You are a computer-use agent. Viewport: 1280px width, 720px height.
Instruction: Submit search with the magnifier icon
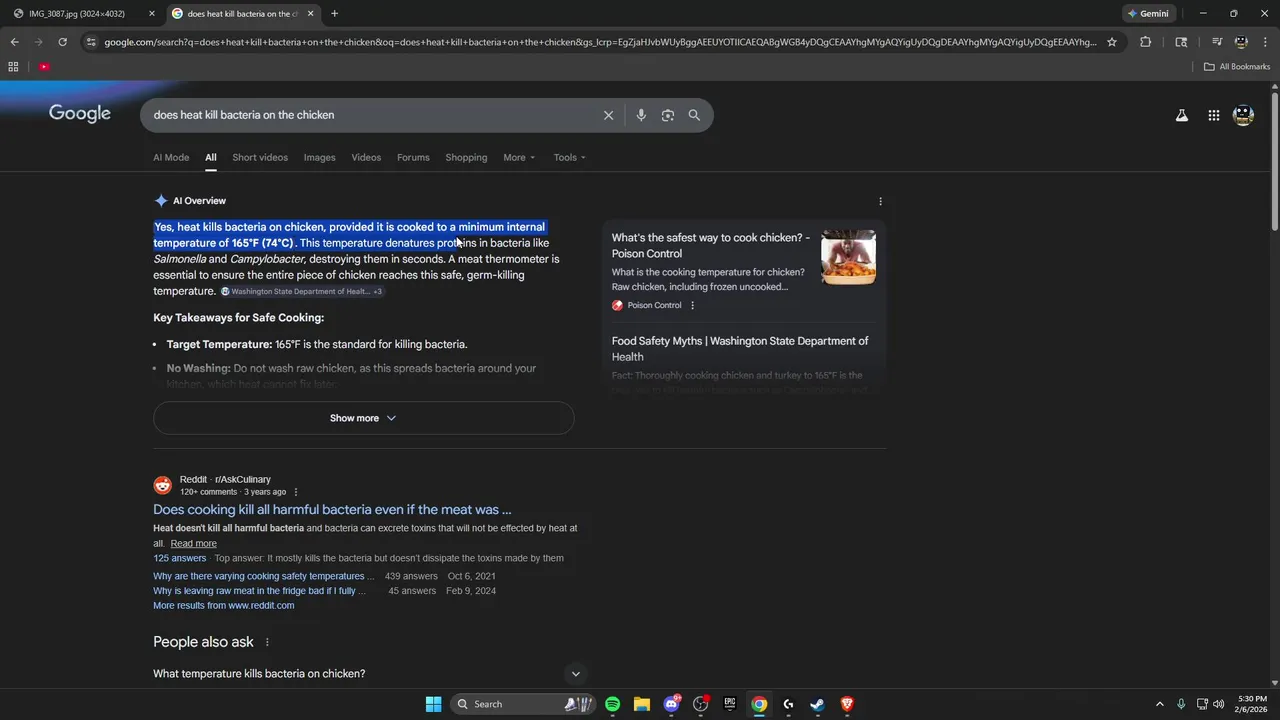tap(694, 115)
